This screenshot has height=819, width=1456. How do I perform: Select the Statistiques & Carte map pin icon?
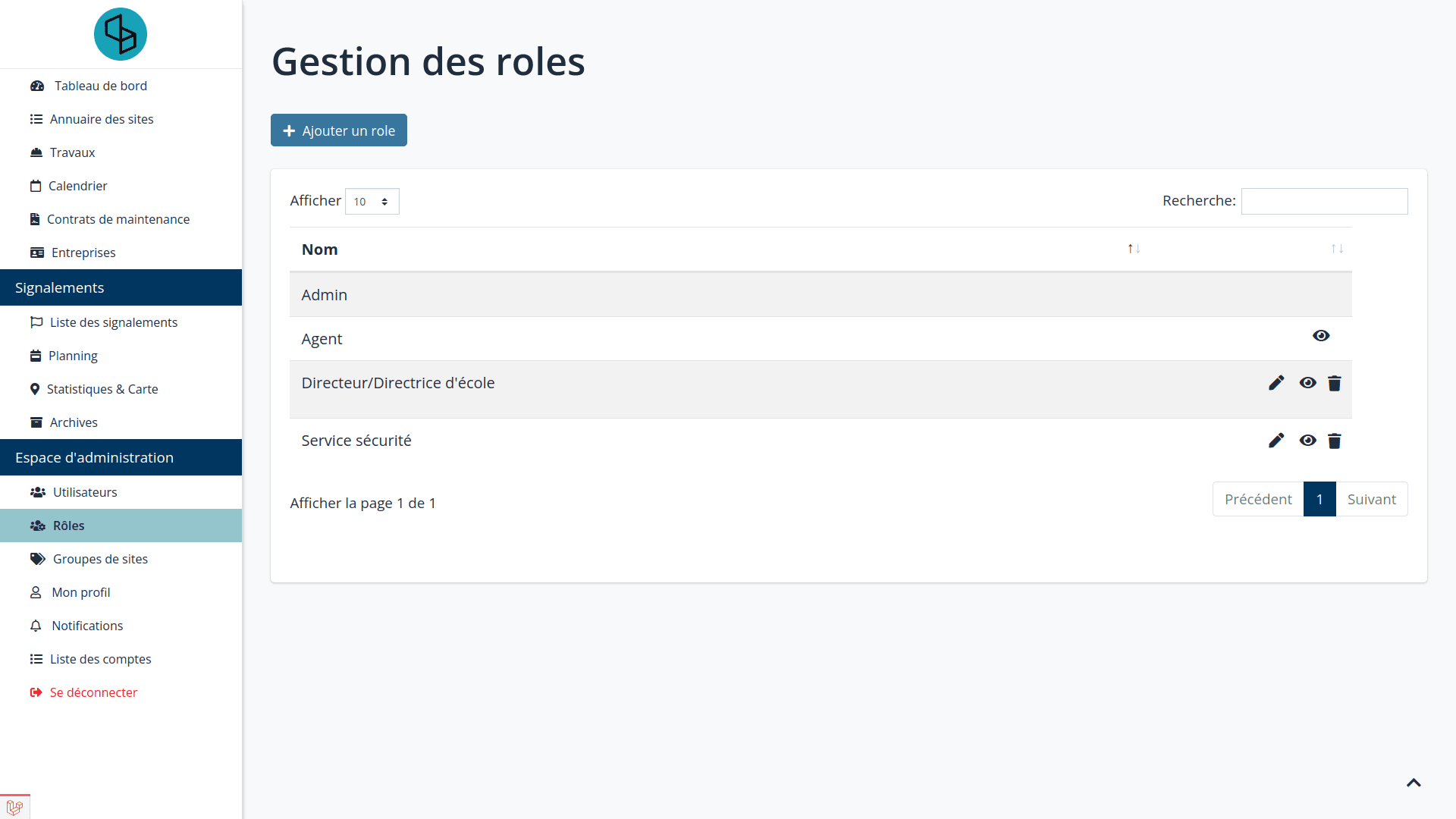(x=34, y=389)
